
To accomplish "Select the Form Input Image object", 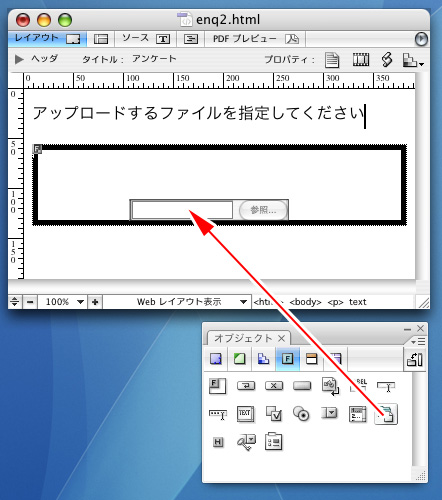I will click(330, 386).
